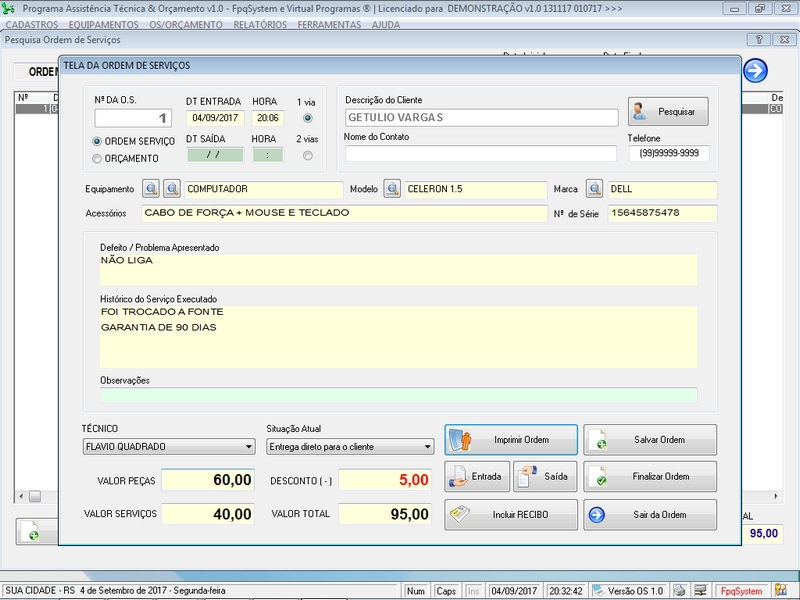Click the Nº de Série field

662,213
